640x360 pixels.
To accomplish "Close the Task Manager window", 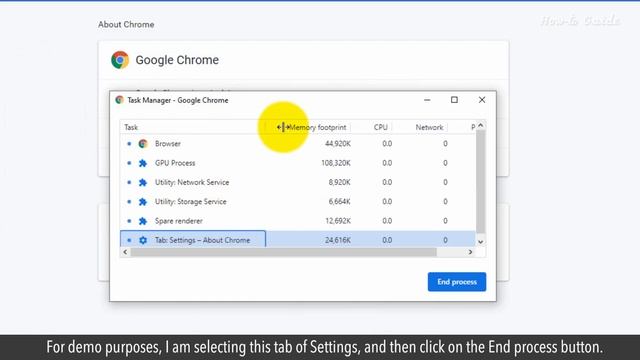I will (482, 100).
